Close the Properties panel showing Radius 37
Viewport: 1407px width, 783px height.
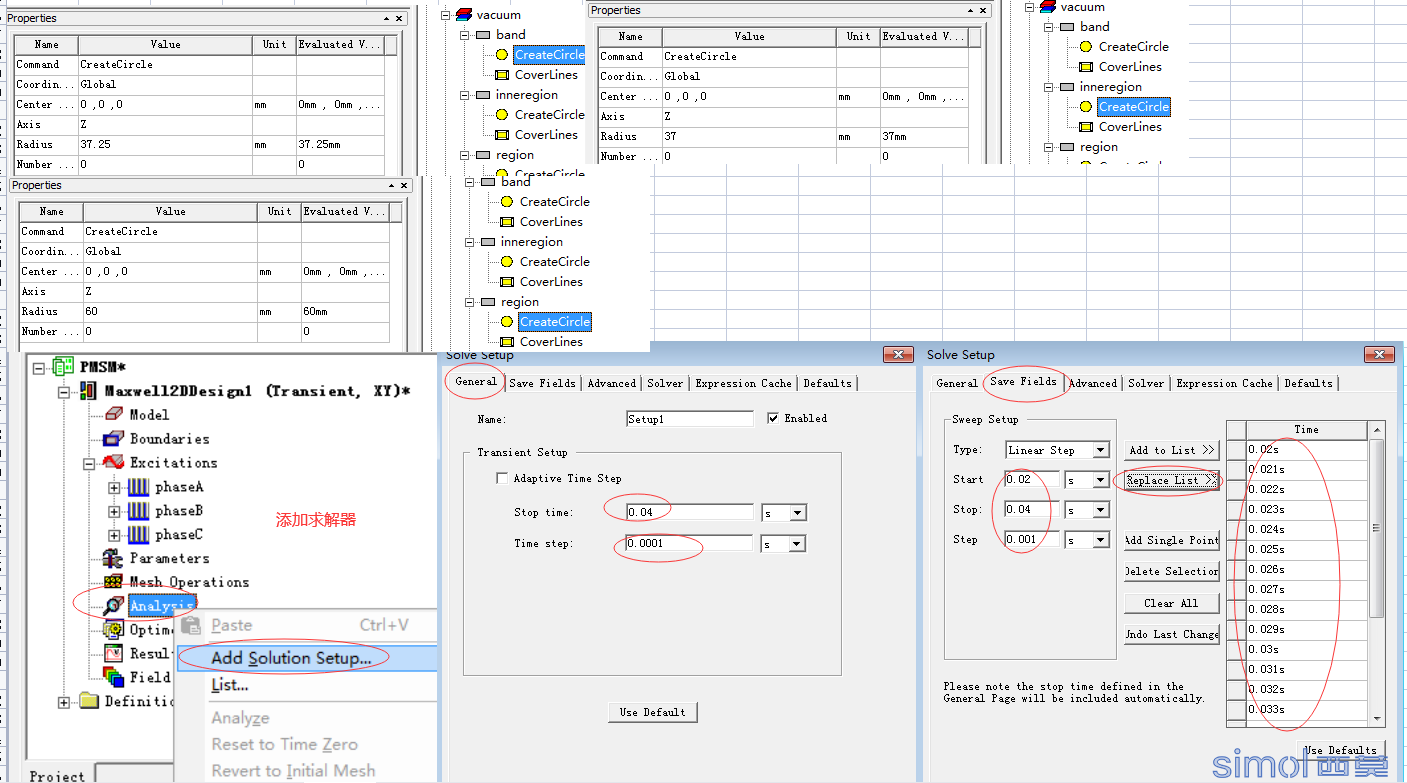[x=983, y=11]
